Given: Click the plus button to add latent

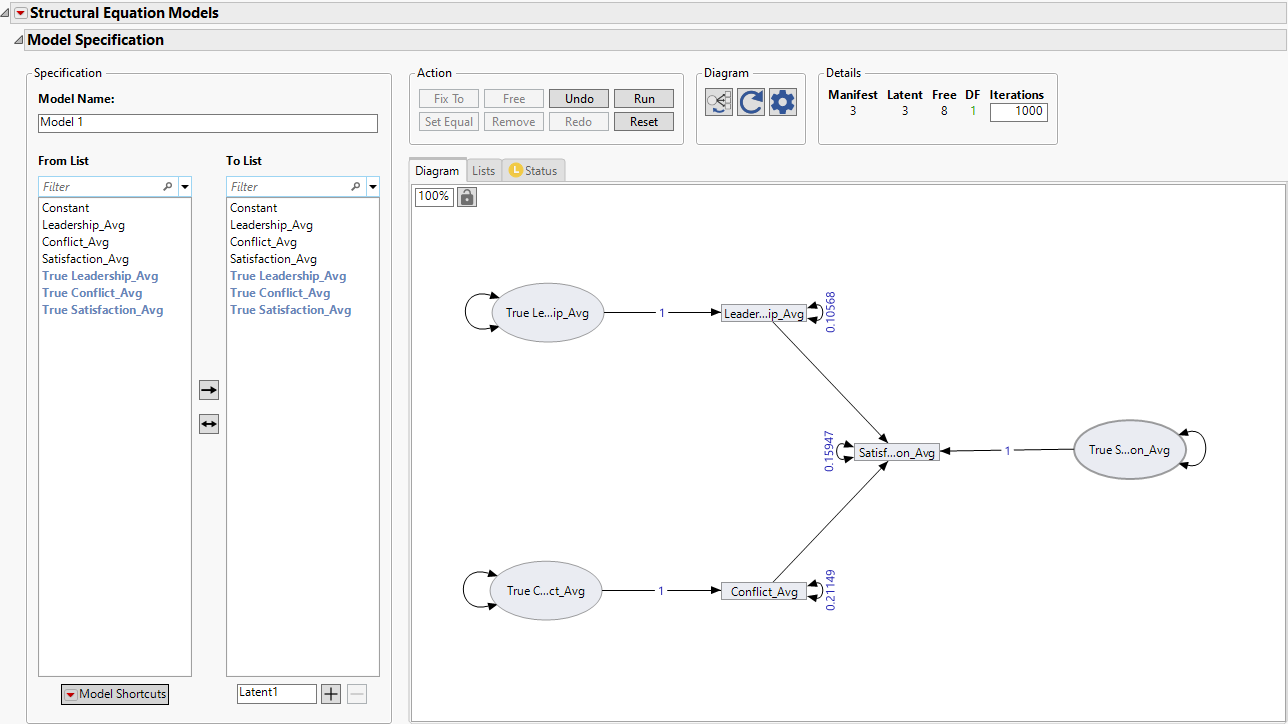Looking at the screenshot, I should click(331, 694).
